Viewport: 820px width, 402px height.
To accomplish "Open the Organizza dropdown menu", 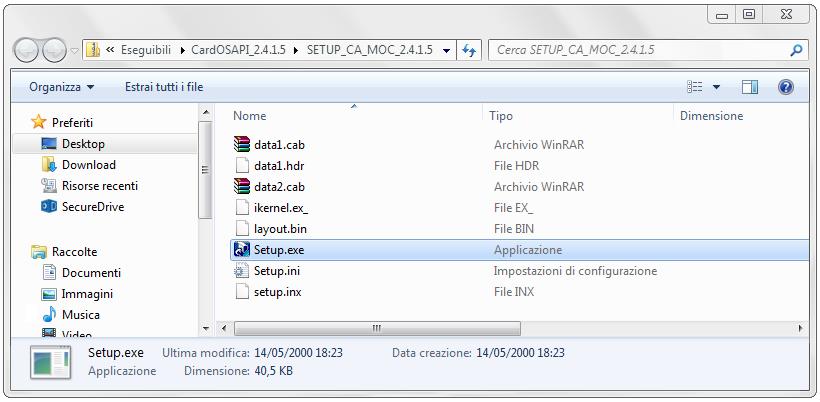I will 62,87.
